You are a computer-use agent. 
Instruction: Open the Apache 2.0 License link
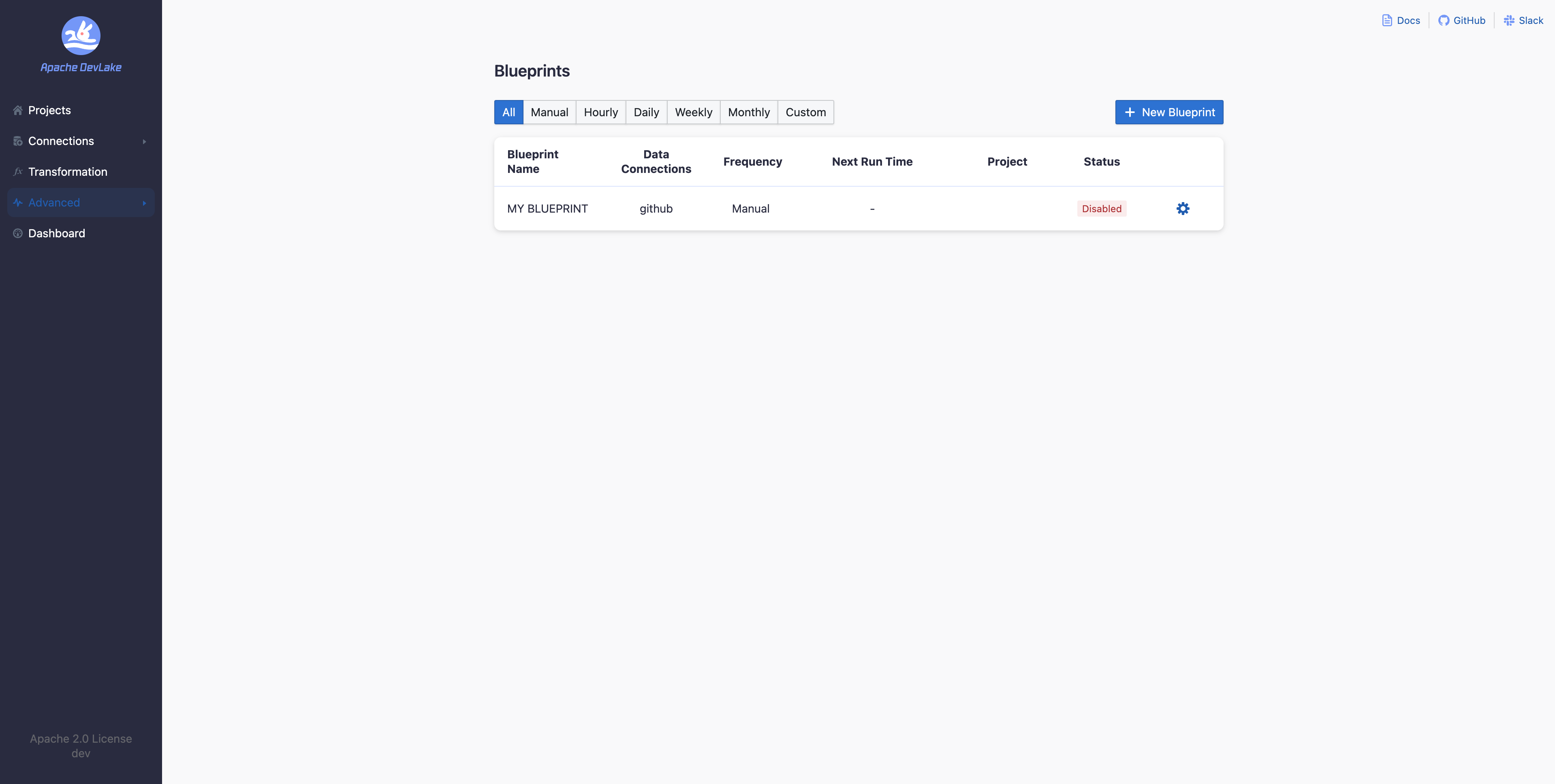coord(81,739)
